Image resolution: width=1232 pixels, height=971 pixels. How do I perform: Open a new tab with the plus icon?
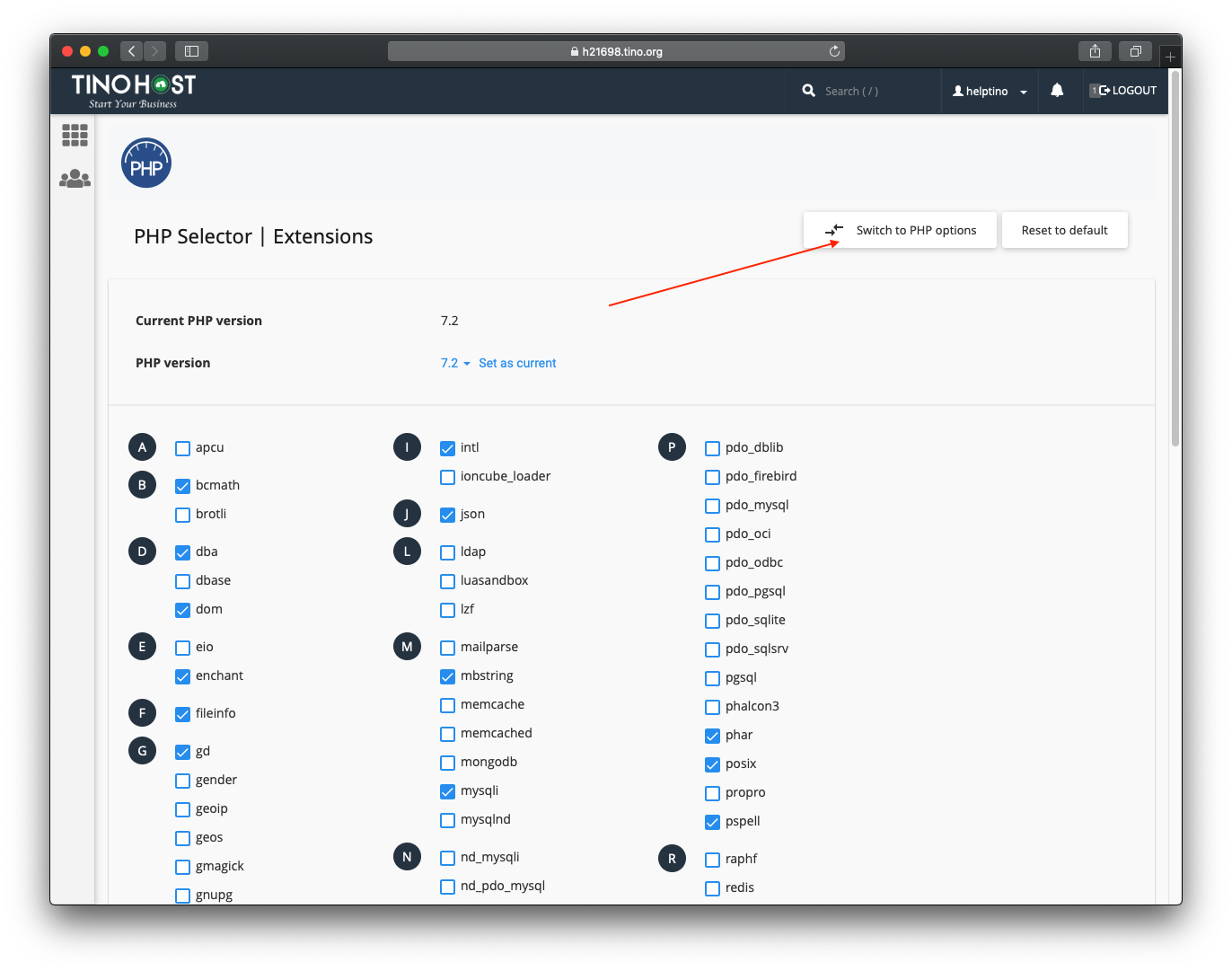point(1170,57)
